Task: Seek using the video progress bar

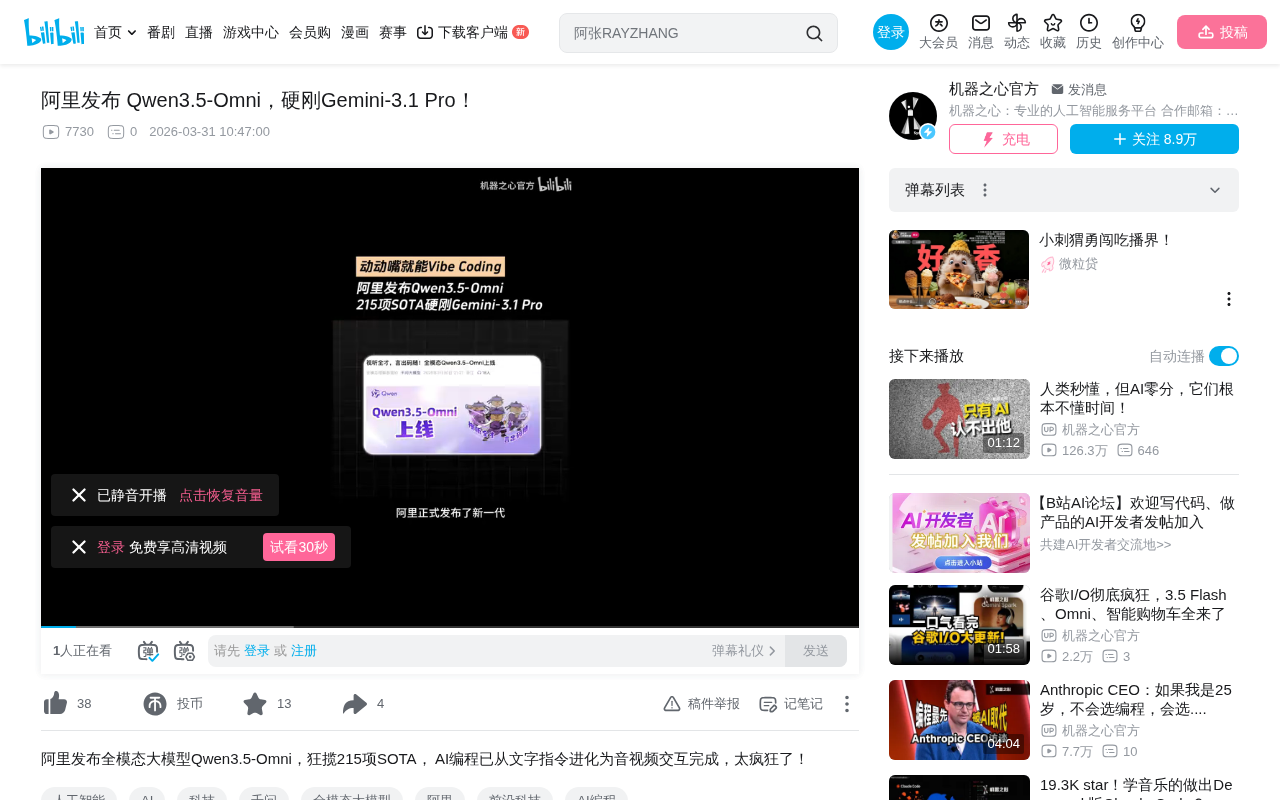Action: [x=450, y=627]
